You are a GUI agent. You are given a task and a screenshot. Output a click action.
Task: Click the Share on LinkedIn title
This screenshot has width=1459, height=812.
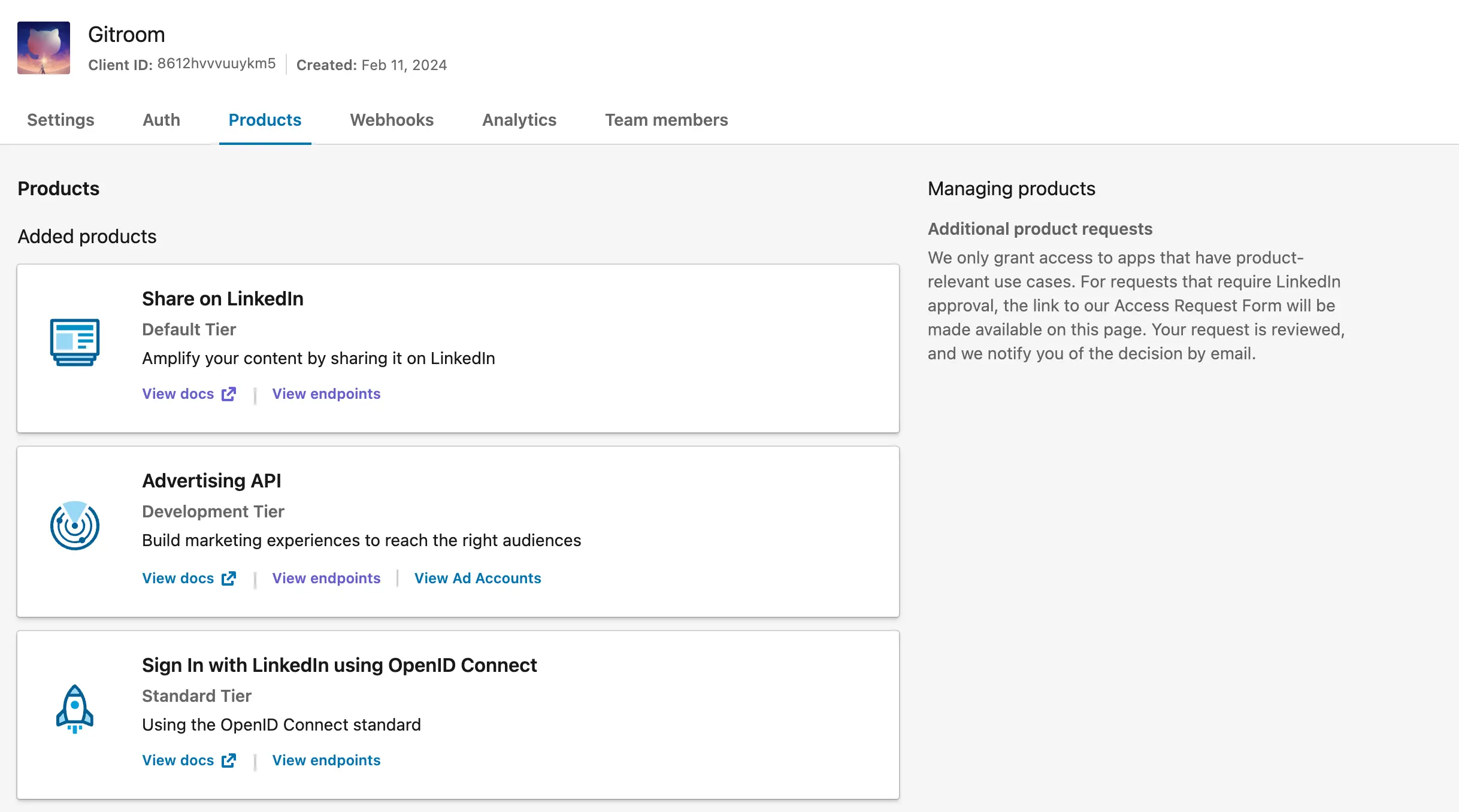coord(223,299)
